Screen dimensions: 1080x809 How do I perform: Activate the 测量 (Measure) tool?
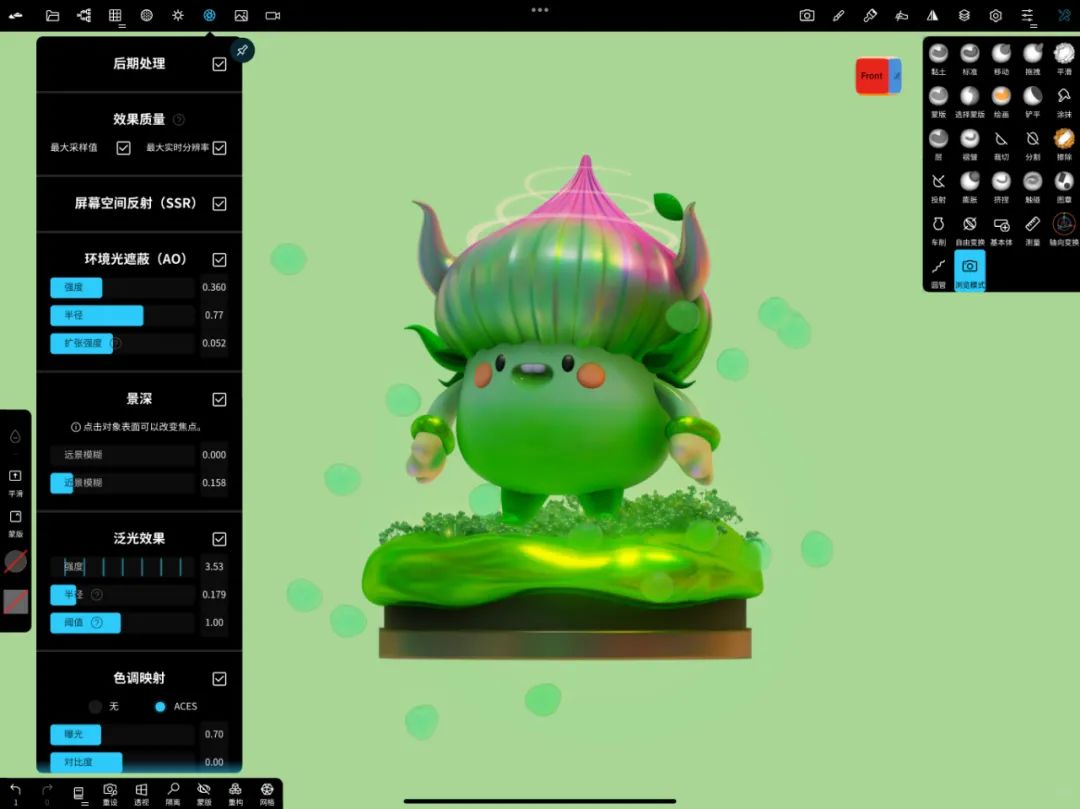click(x=1033, y=226)
